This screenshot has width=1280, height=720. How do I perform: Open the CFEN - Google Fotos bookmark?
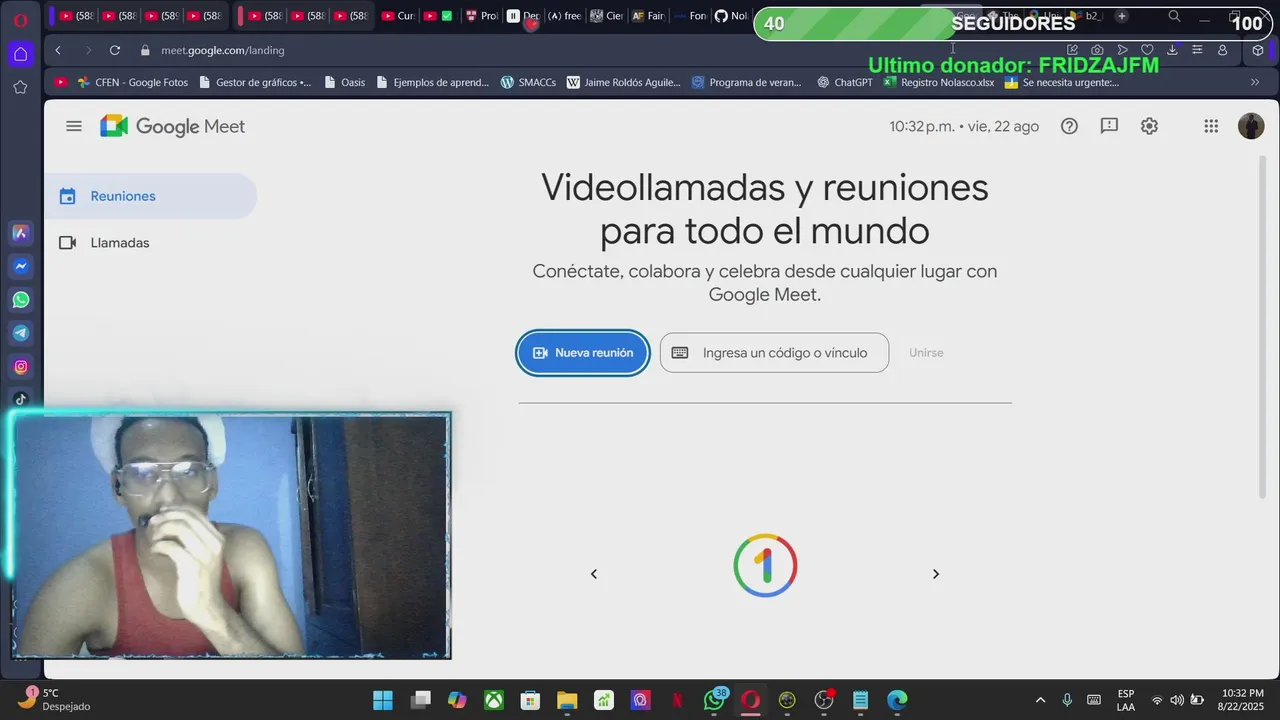133,82
